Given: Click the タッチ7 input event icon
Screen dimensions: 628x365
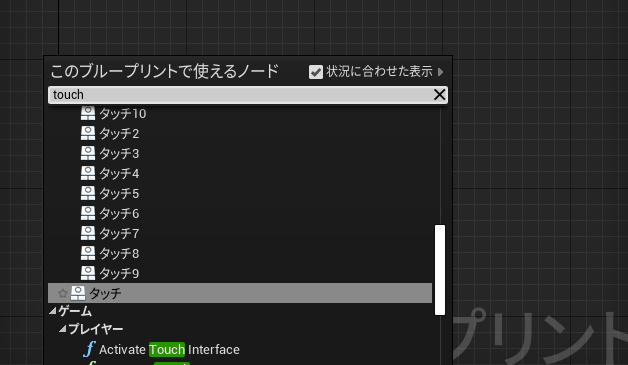Looking at the screenshot, I should click(x=88, y=233).
